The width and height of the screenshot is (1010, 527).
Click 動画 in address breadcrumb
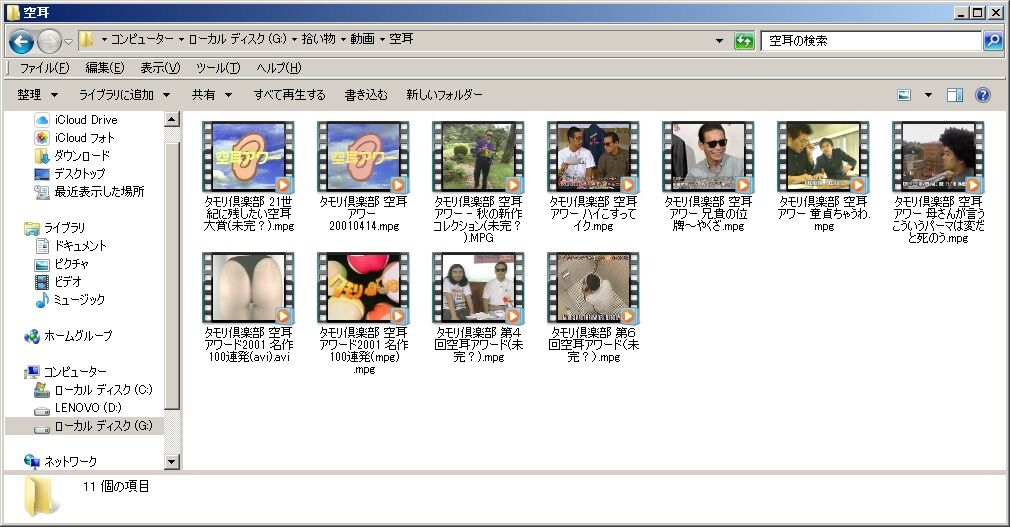[x=362, y=39]
